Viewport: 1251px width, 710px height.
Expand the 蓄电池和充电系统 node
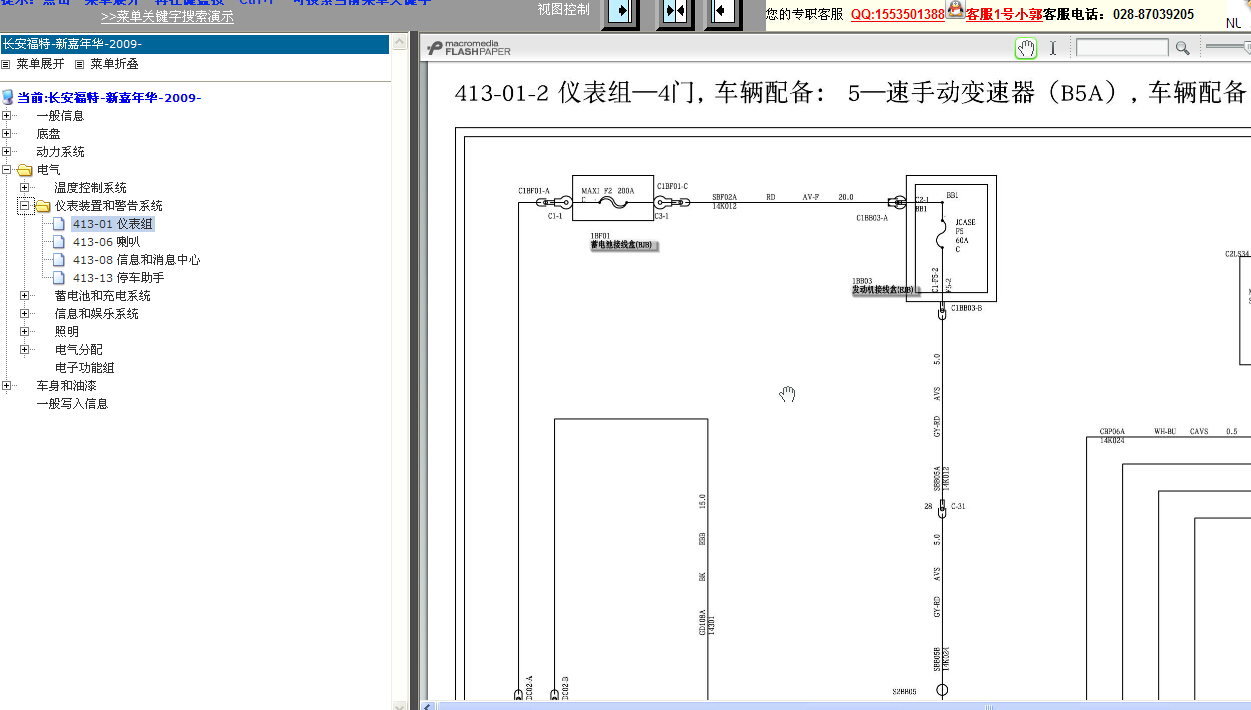coord(25,296)
